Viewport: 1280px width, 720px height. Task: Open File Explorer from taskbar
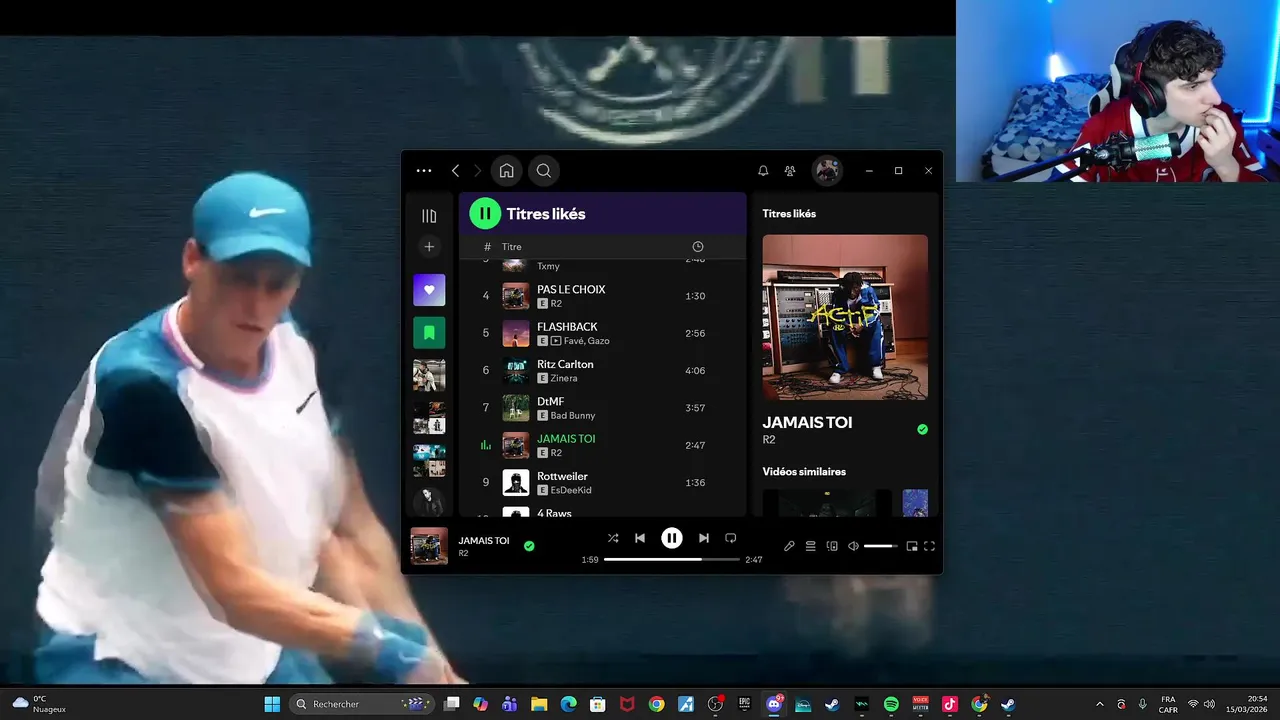[539, 704]
